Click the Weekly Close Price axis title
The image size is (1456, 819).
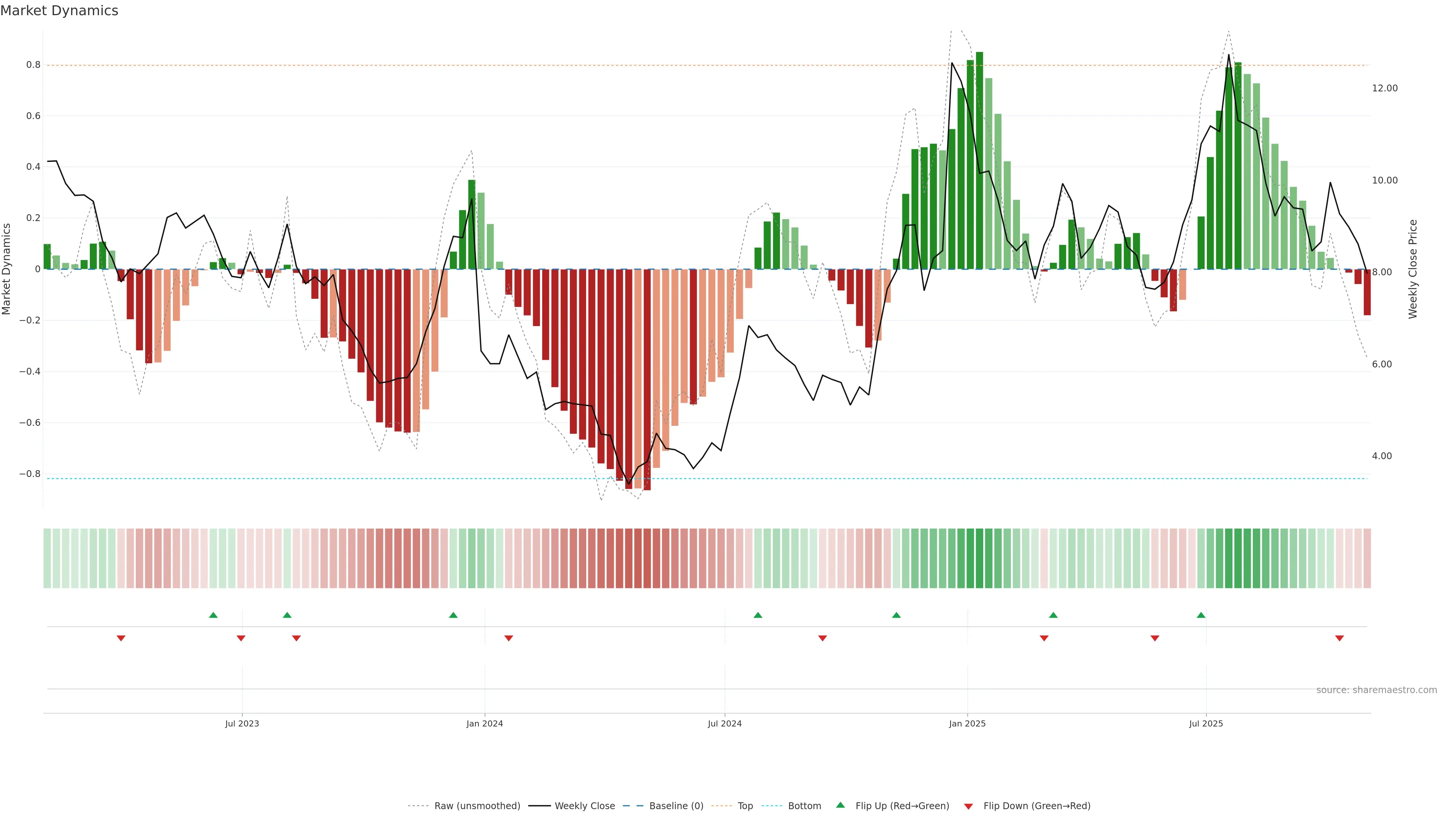1413,269
